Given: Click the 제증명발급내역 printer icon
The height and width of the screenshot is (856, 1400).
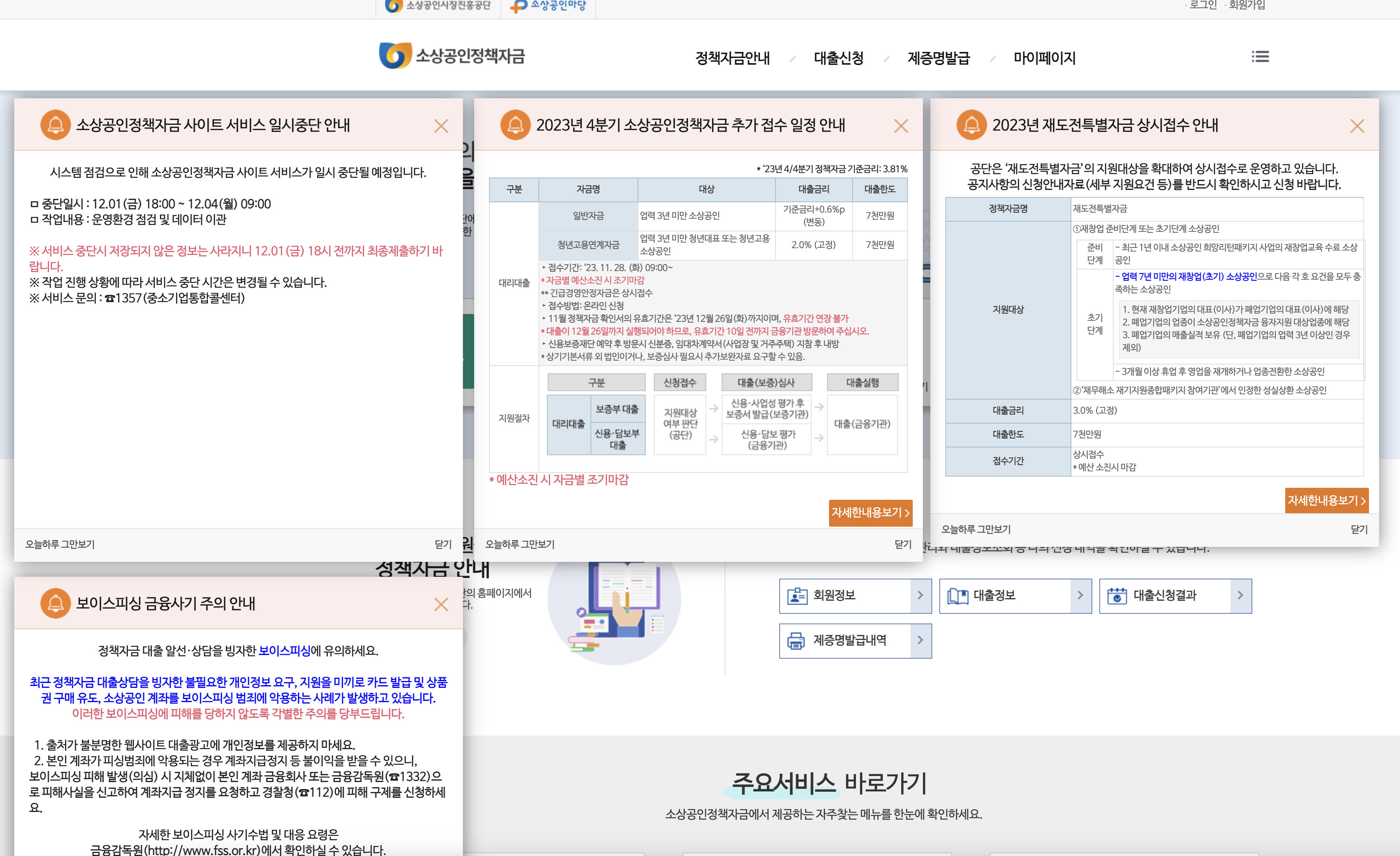Looking at the screenshot, I should point(796,641).
